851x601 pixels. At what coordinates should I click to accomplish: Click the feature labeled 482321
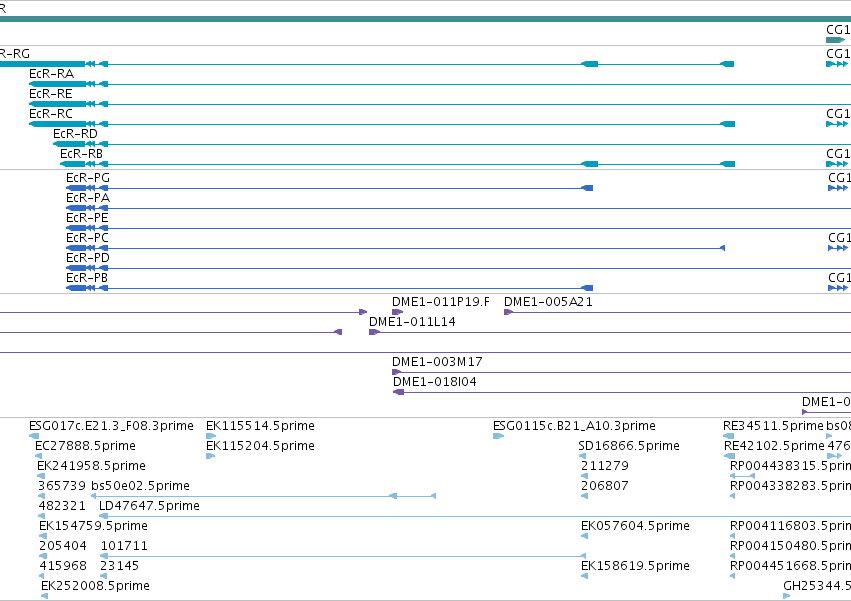pyautogui.click(x=62, y=506)
